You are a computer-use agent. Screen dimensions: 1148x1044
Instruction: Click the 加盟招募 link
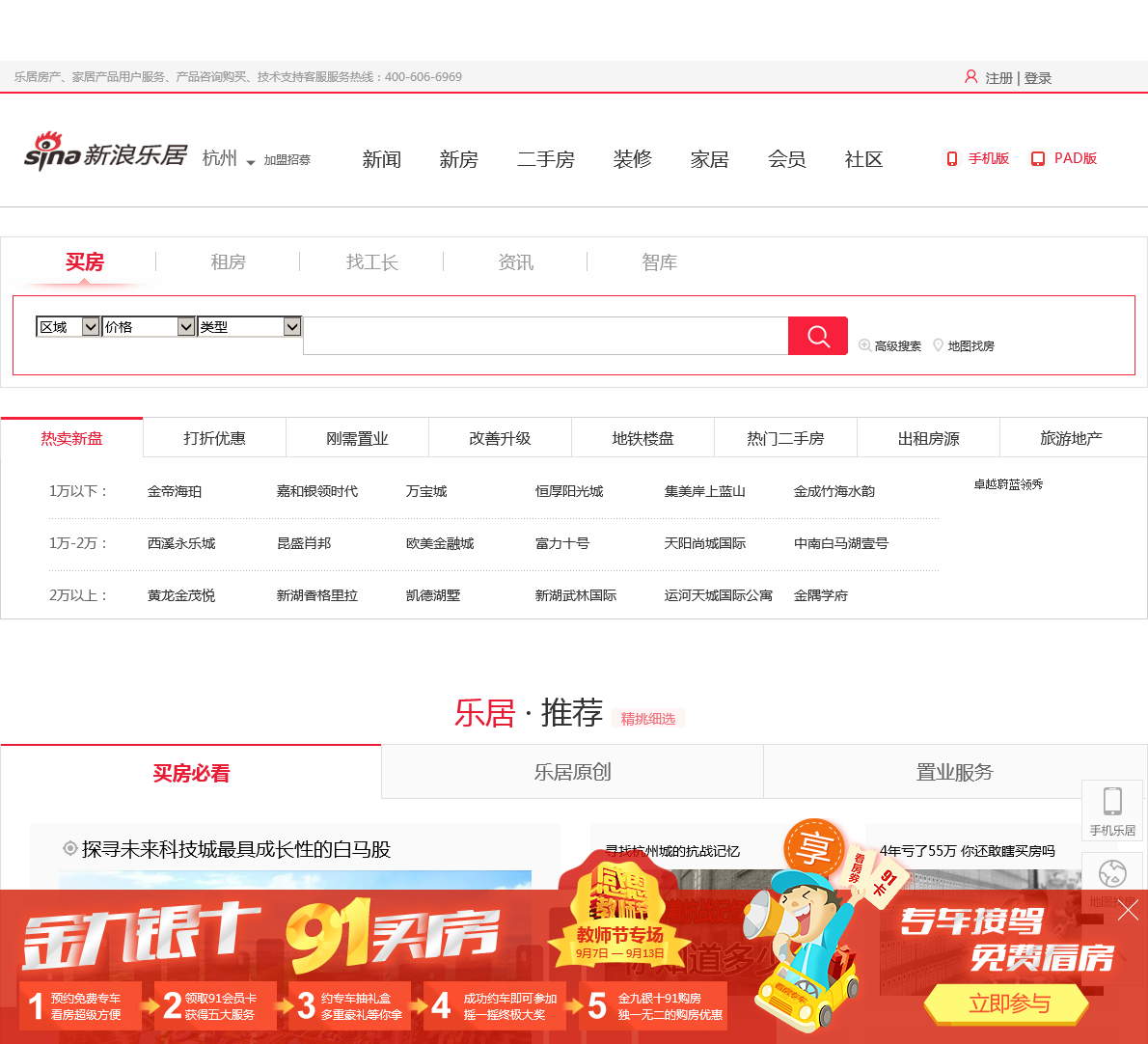coord(287,159)
